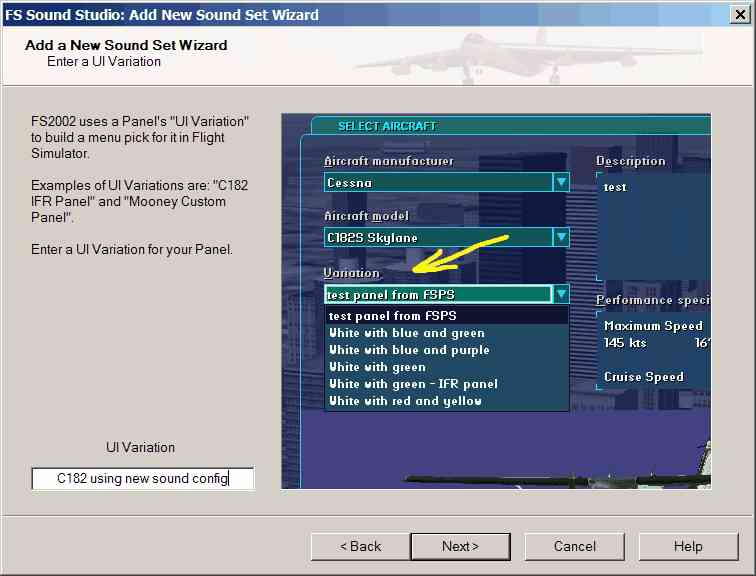Choose 'White with red and yellow'
Viewport: 756px width, 576px height.
click(x=447, y=401)
